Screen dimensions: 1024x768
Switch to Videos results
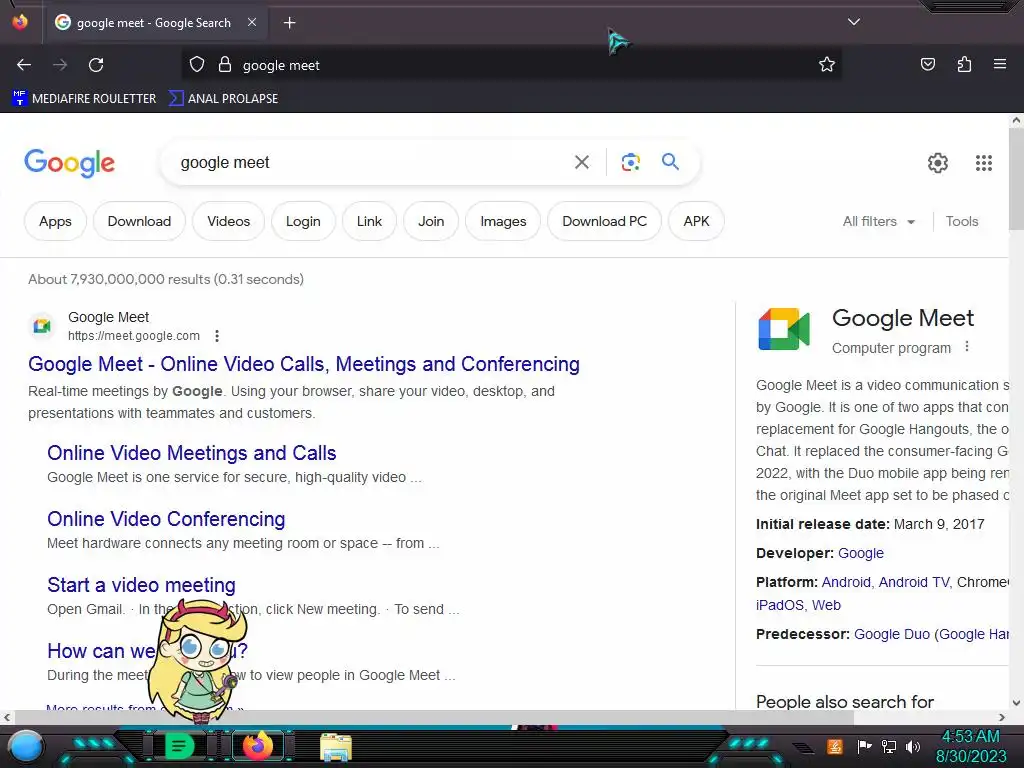[x=229, y=221]
